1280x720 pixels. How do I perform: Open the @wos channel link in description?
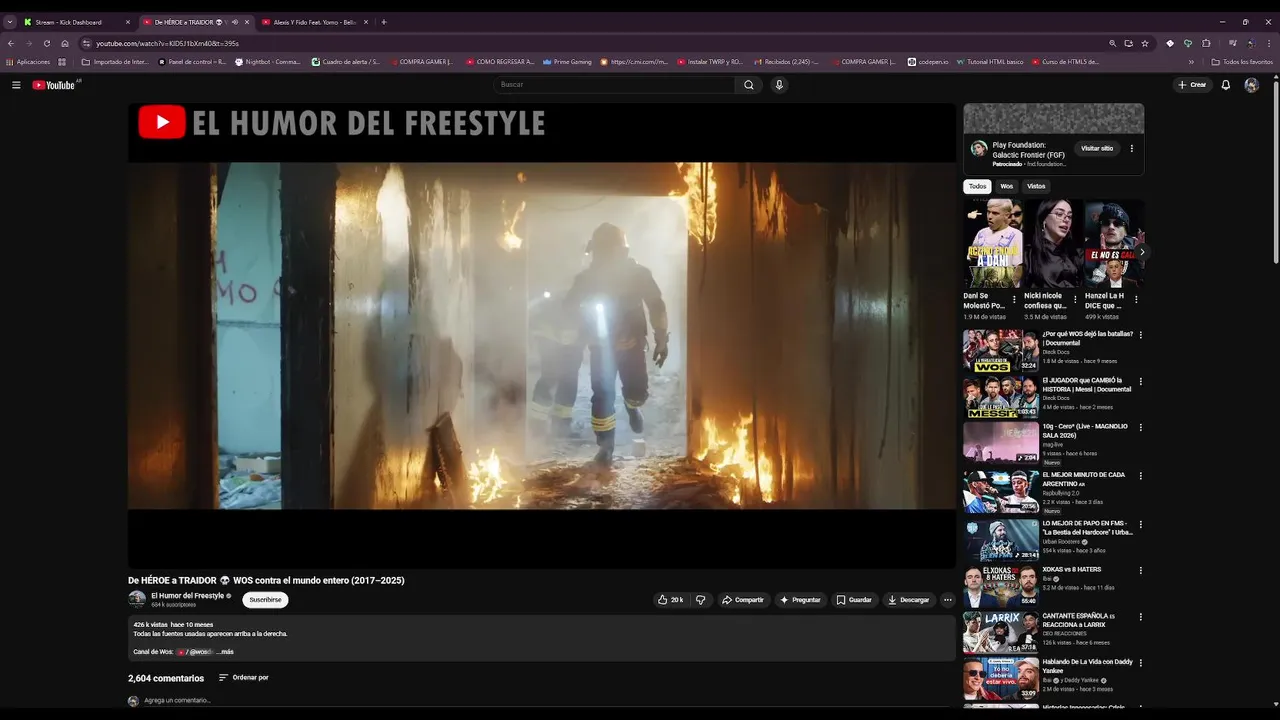(196, 652)
